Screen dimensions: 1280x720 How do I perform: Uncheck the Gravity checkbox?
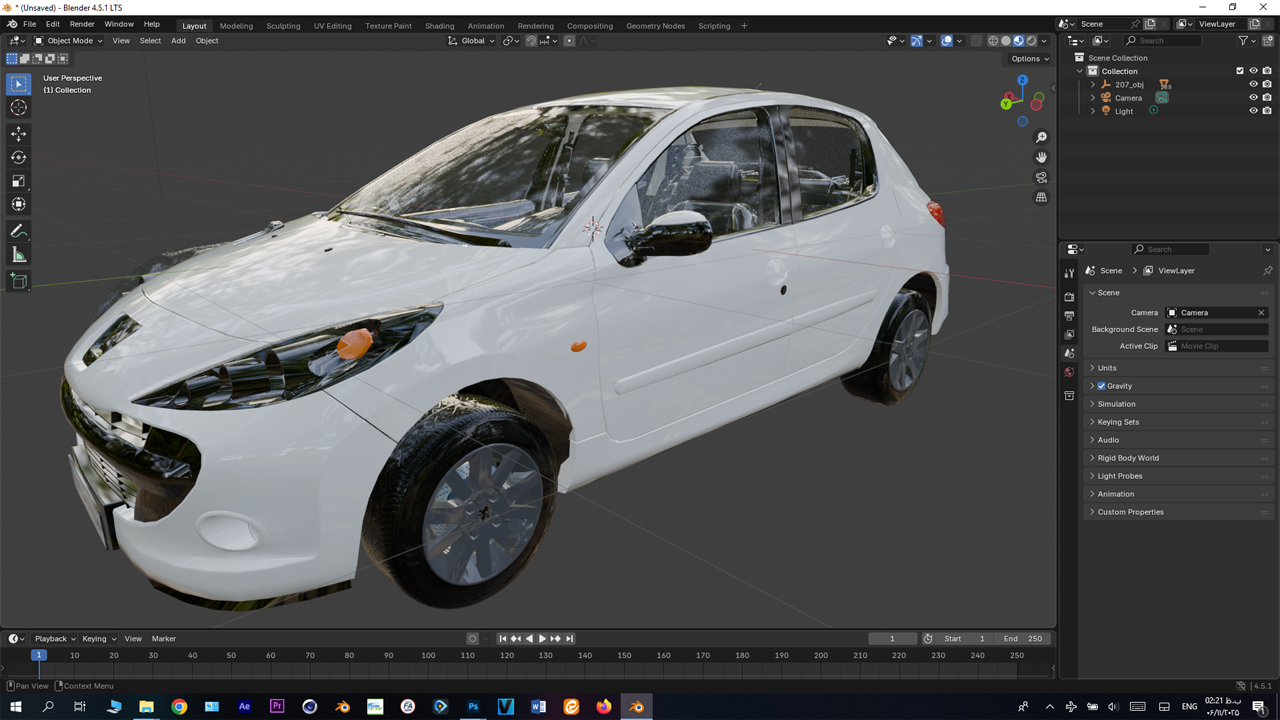coord(1101,386)
